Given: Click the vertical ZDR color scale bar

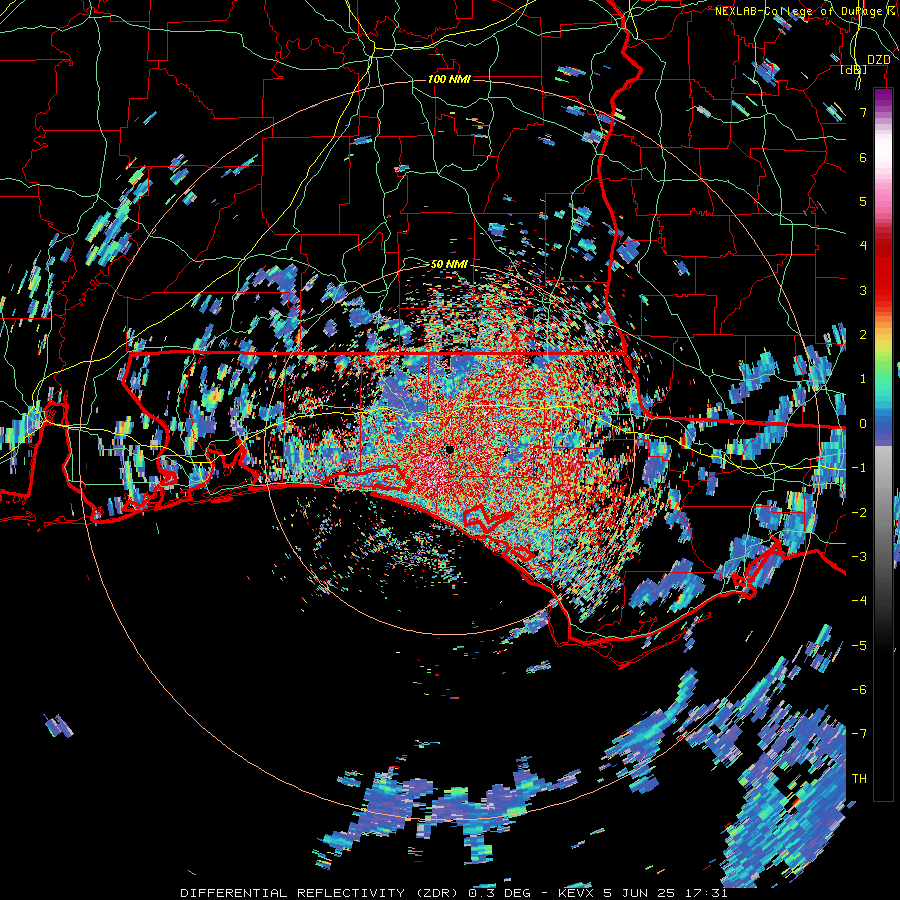Looking at the screenshot, I should [883, 444].
